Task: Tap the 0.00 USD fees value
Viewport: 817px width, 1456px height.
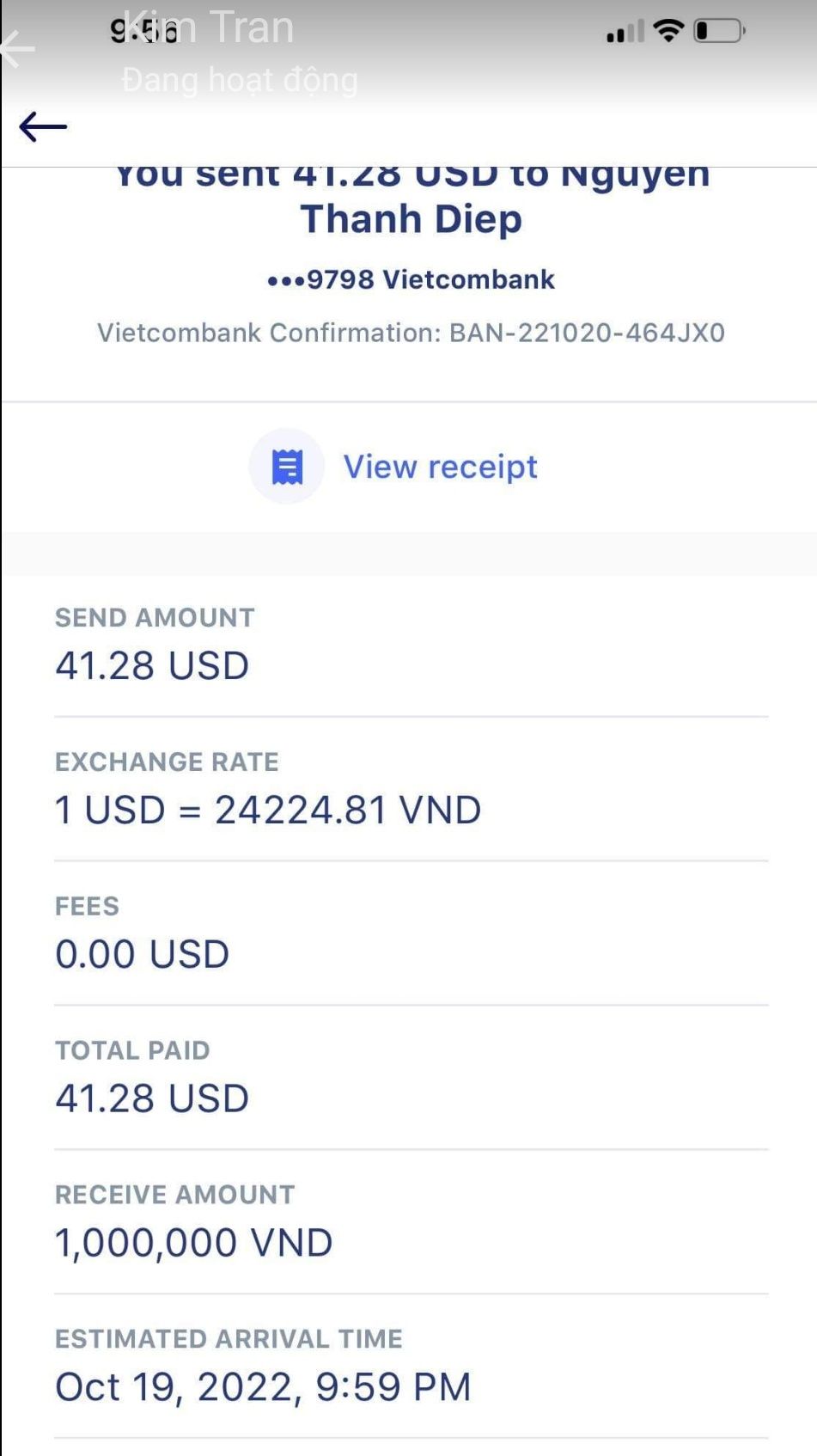Action: (143, 954)
